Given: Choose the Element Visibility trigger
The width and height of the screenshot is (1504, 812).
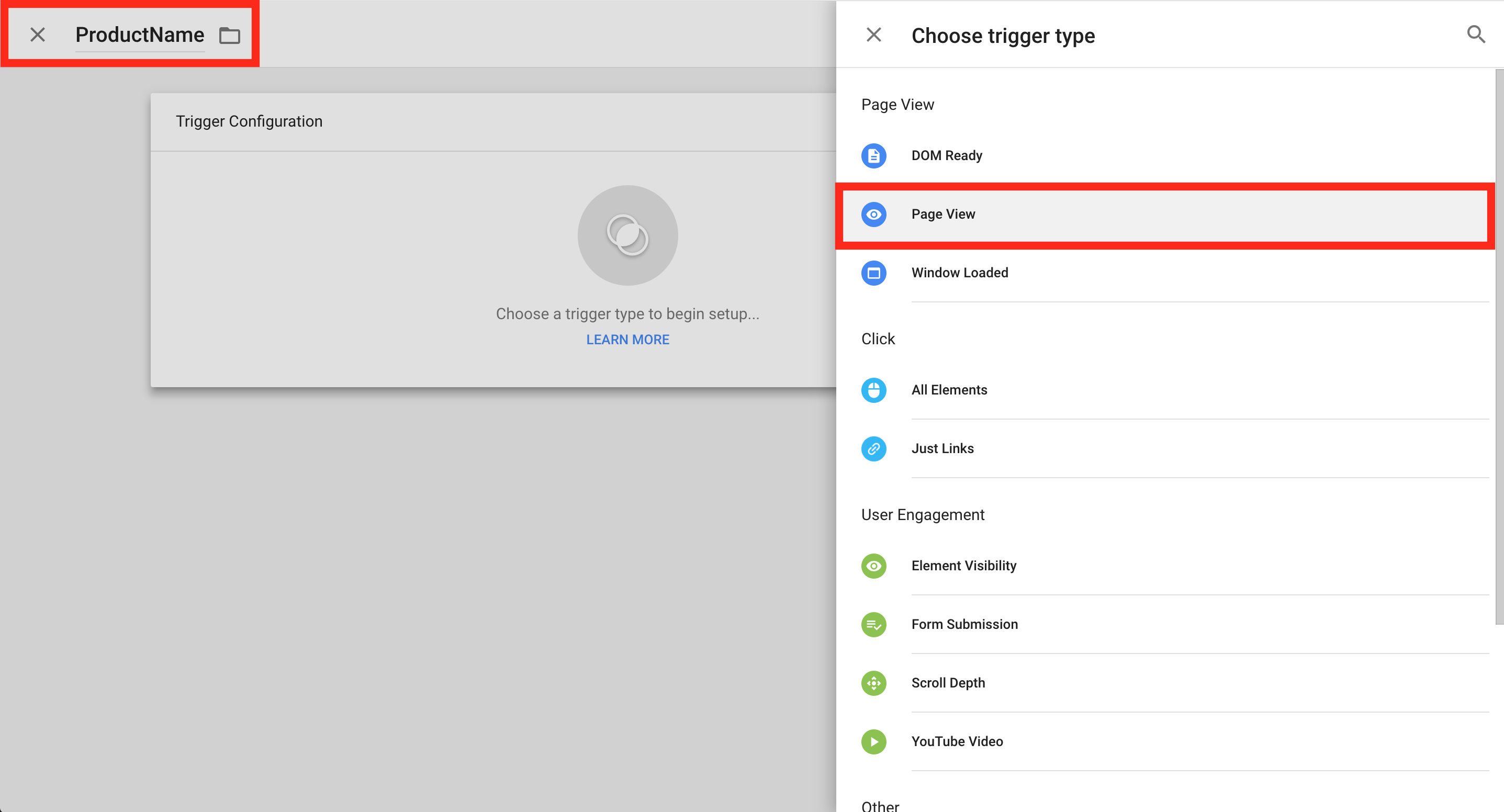Looking at the screenshot, I should pos(1165,566).
